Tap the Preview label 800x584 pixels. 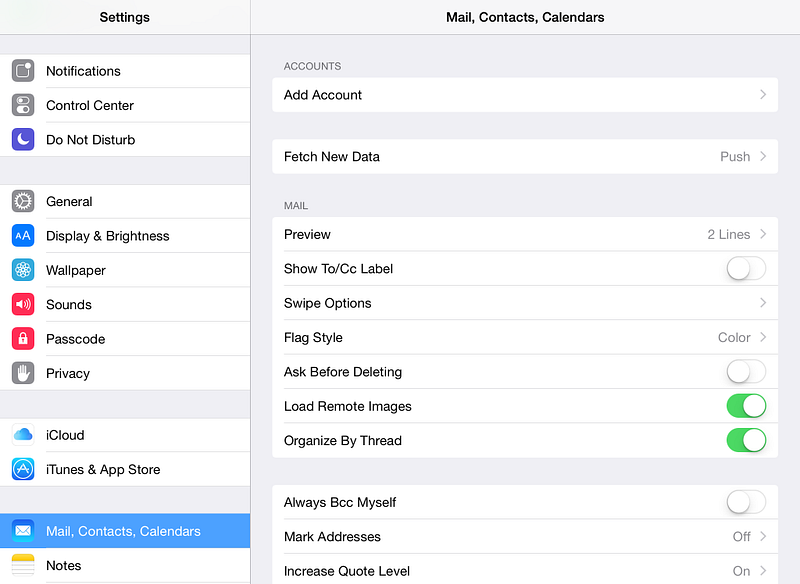[307, 234]
